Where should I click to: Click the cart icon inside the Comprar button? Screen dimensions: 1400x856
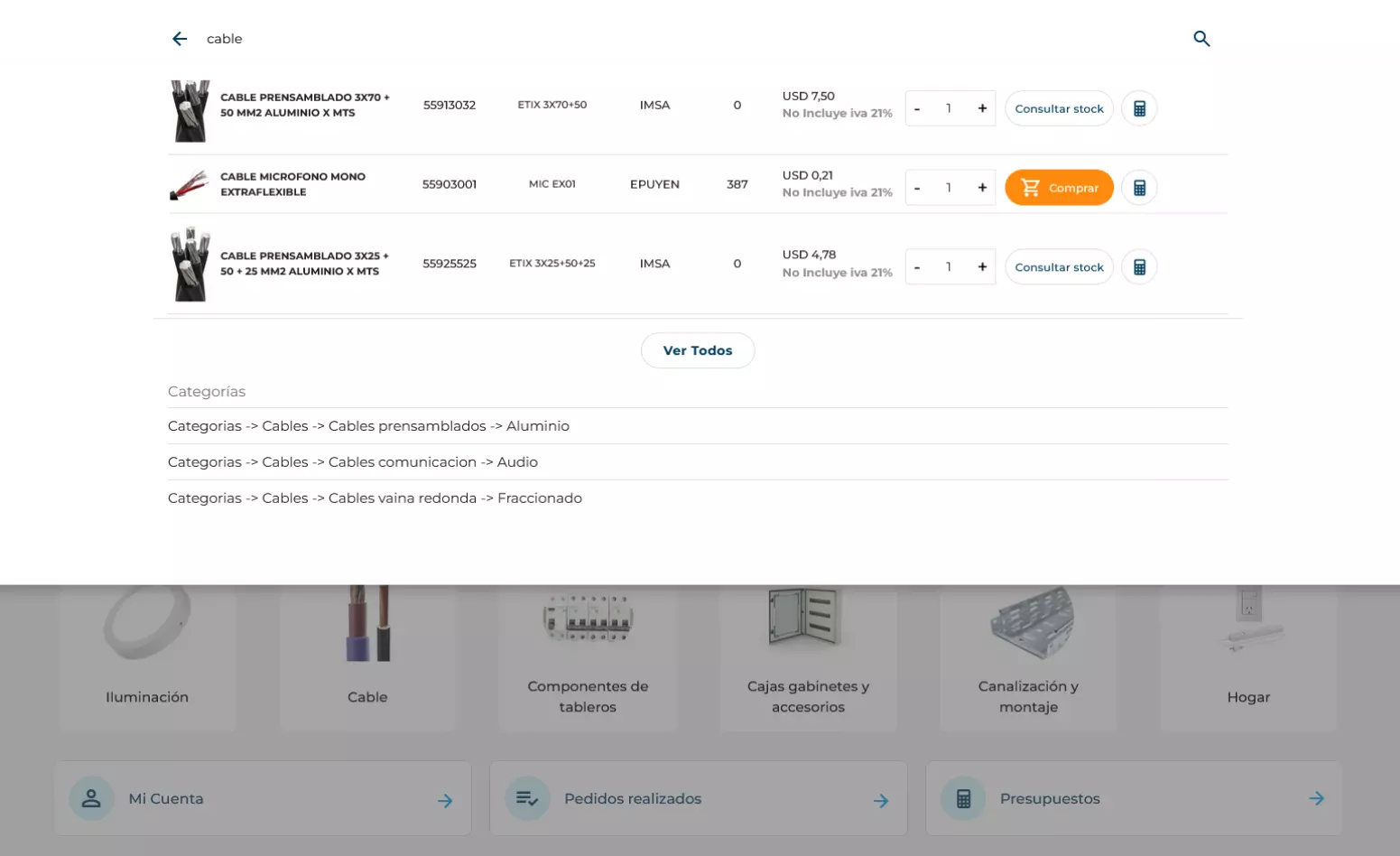pyautogui.click(x=1029, y=187)
